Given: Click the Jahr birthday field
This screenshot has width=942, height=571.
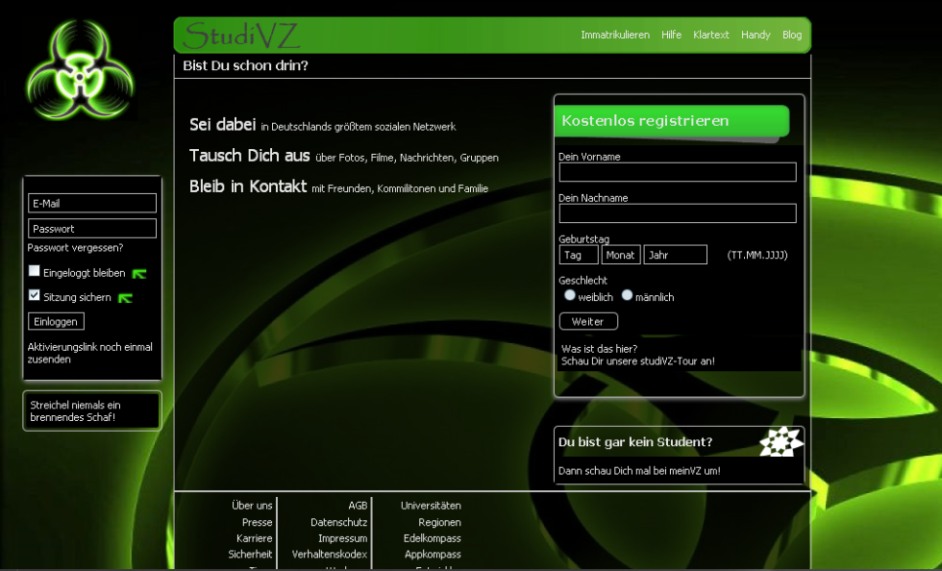Looking at the screenshot, I should (675, 255).
